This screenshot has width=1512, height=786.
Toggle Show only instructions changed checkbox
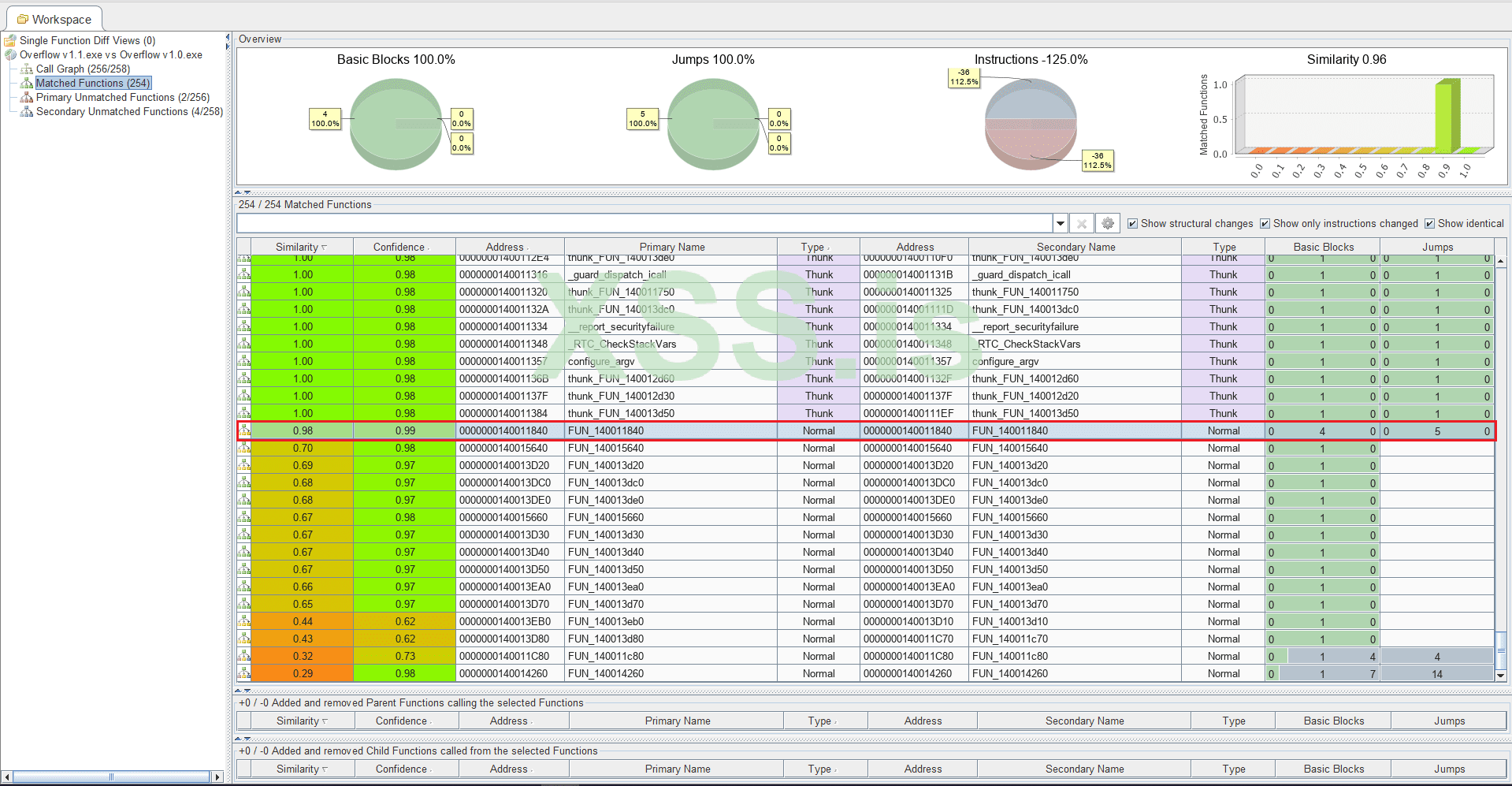1265,224
